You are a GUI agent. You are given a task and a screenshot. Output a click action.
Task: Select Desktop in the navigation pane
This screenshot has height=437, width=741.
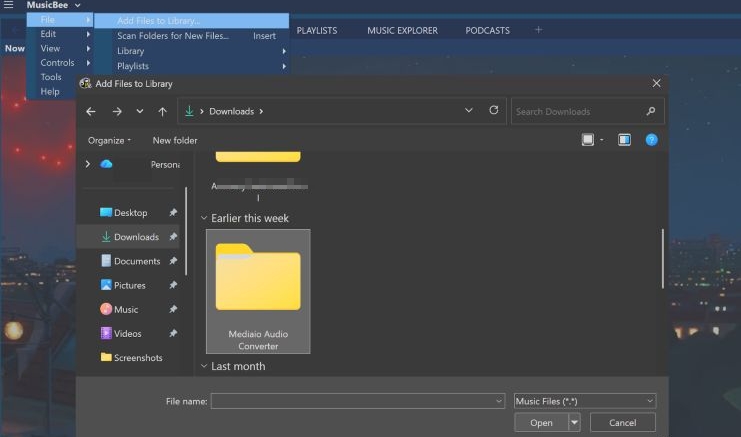(x=130, y=213)
